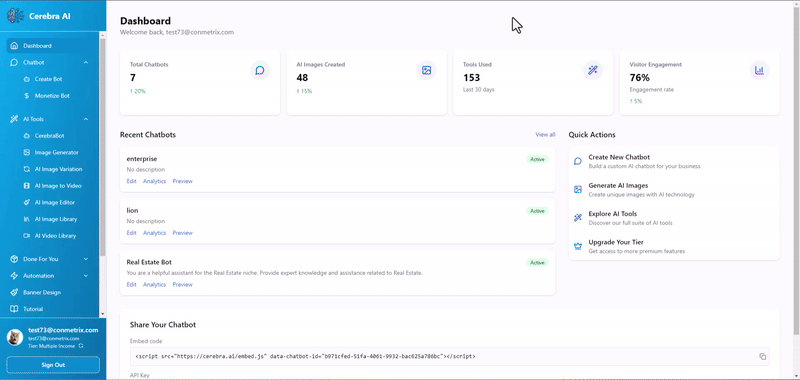Viewport: 800px width, 380px height.
Task: Click the Banner Design brush icon
Action: coord(14,292)
